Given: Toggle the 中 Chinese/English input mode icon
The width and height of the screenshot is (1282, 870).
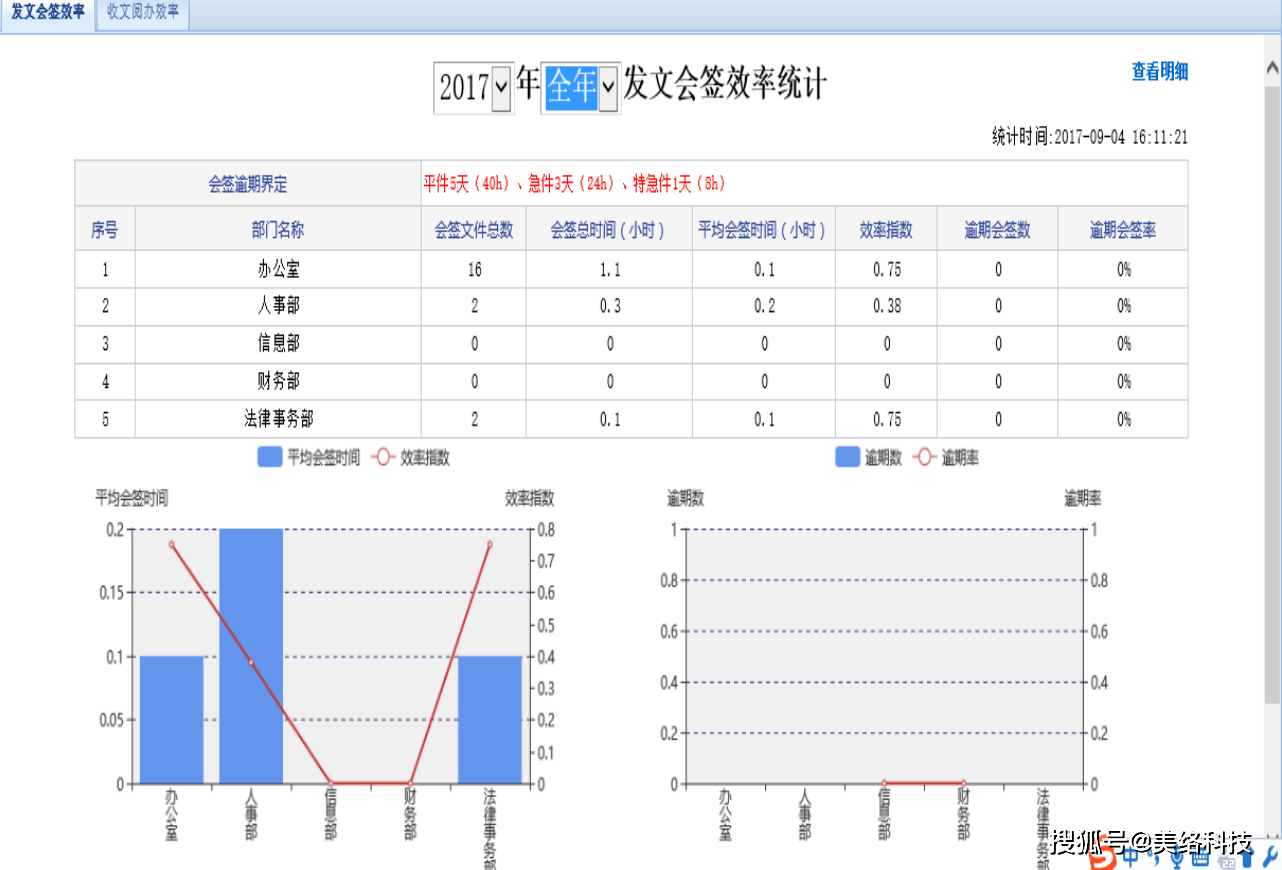Looking at the screenshot, I should click(1131, 858).
